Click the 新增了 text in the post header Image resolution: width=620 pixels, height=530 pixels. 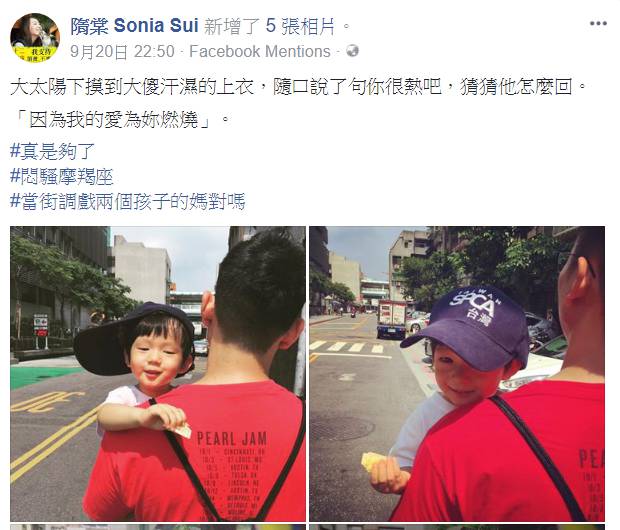[231, 26]
